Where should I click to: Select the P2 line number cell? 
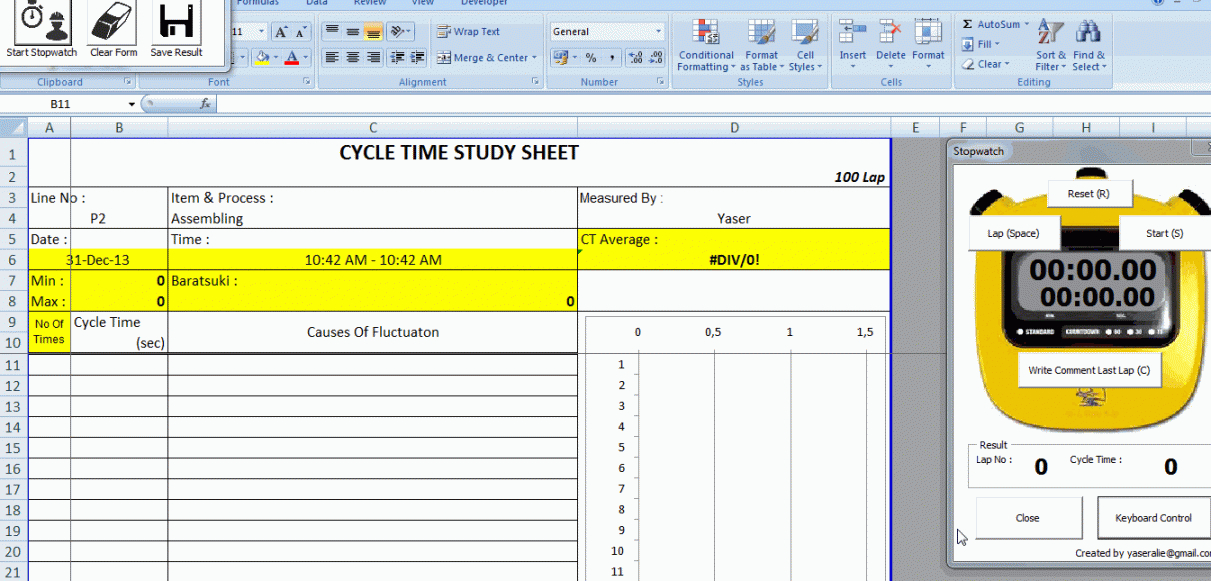[98, 218]
